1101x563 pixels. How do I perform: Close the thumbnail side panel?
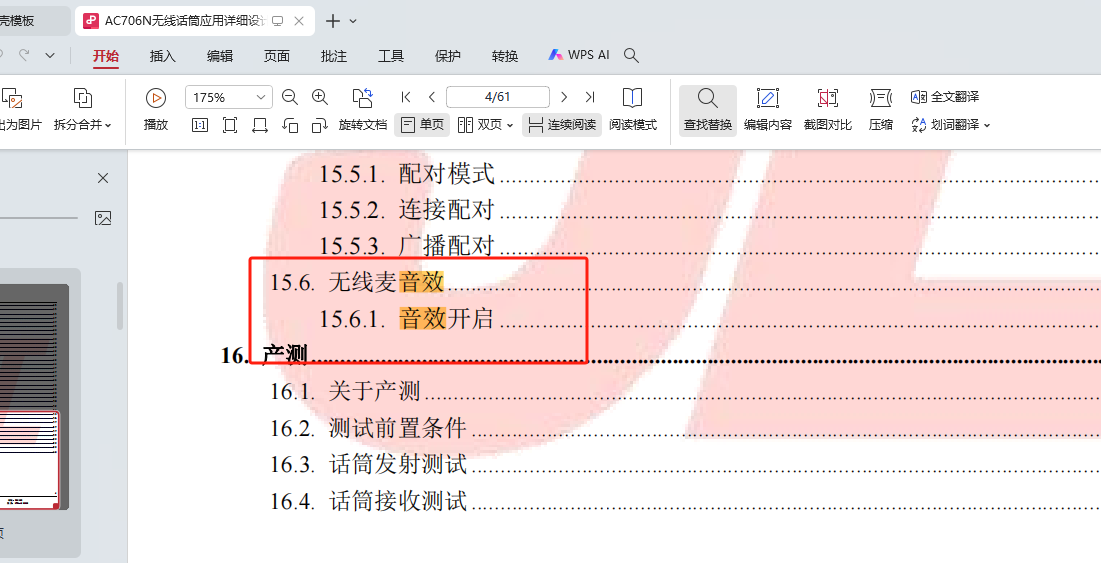pos(103,178)
